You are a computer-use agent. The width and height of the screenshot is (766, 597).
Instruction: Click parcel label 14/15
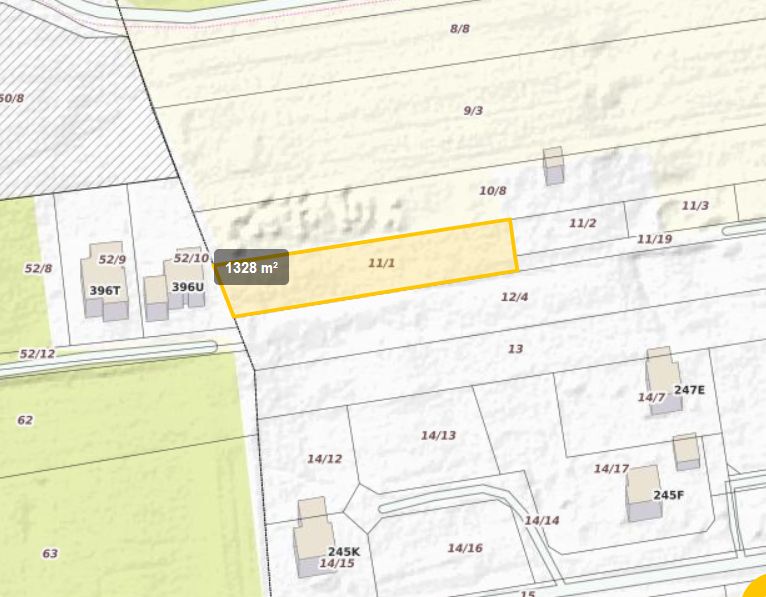pyautogui.click(x=337, y=563)
